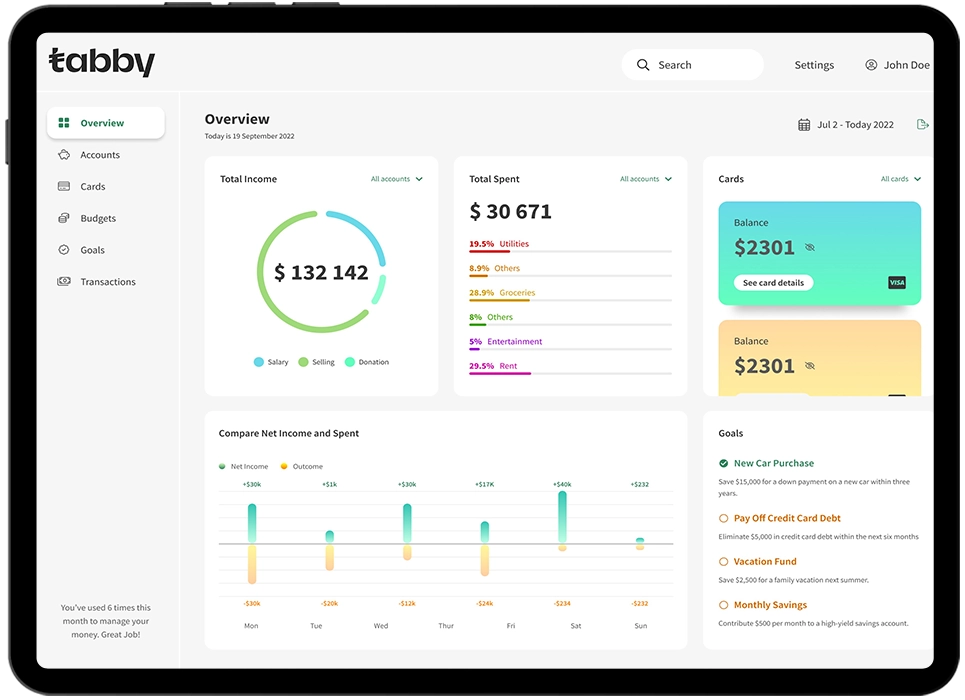Expand the All cards dropdown
The height and width of the screenshot is (700, 965).
[901, 179]
